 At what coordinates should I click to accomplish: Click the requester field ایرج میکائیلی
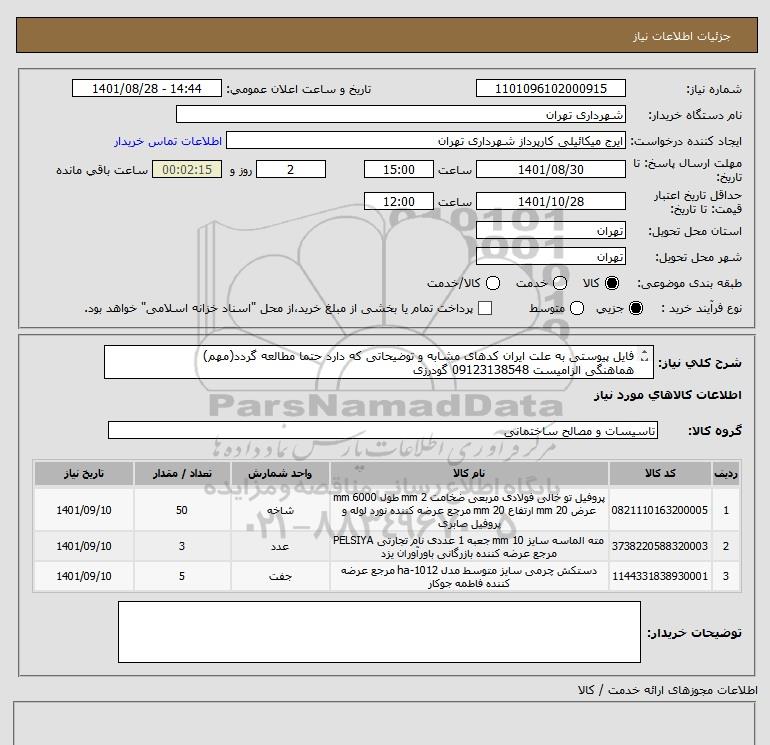(426, 140)
